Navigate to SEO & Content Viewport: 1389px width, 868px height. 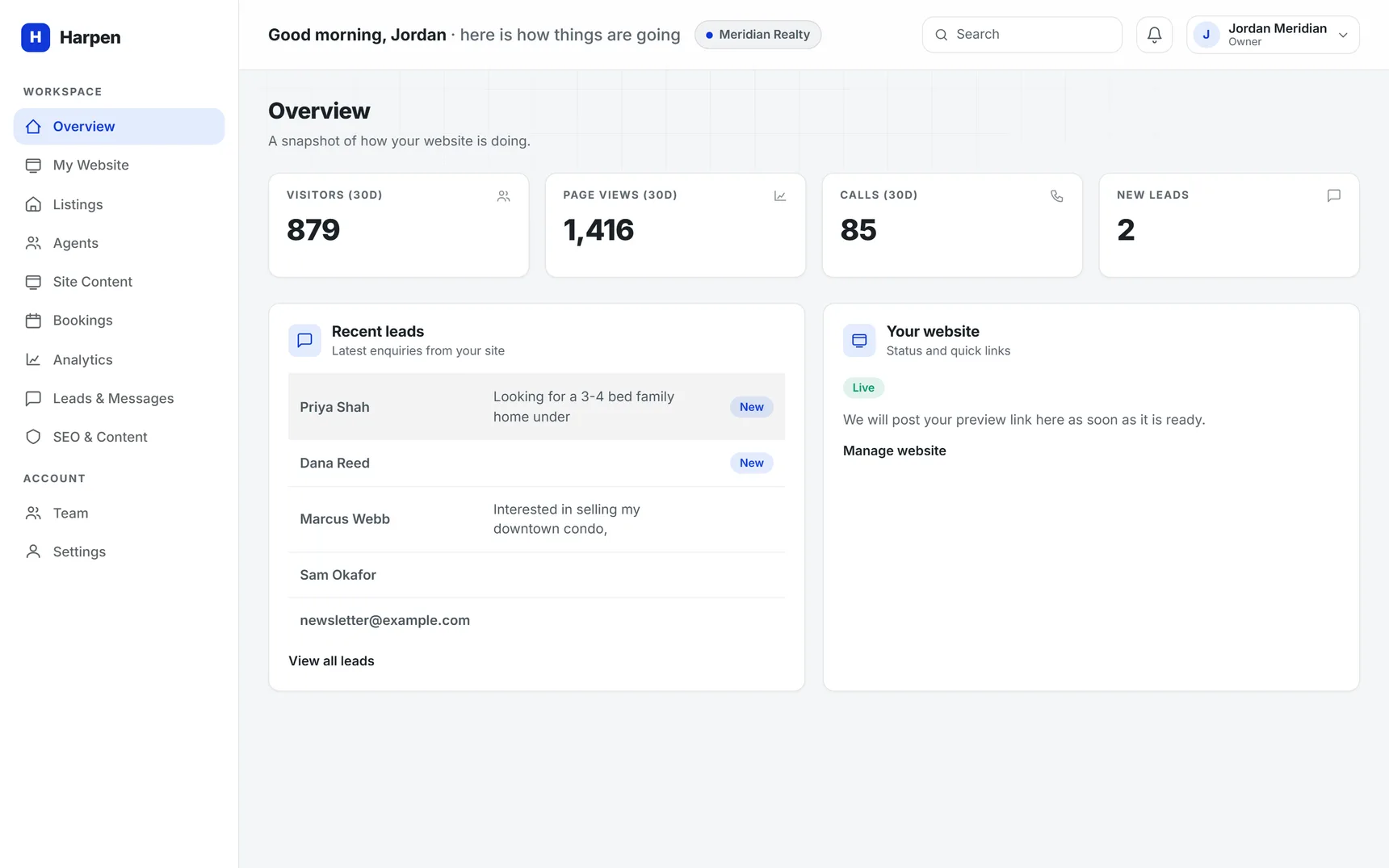coord(119,437)
